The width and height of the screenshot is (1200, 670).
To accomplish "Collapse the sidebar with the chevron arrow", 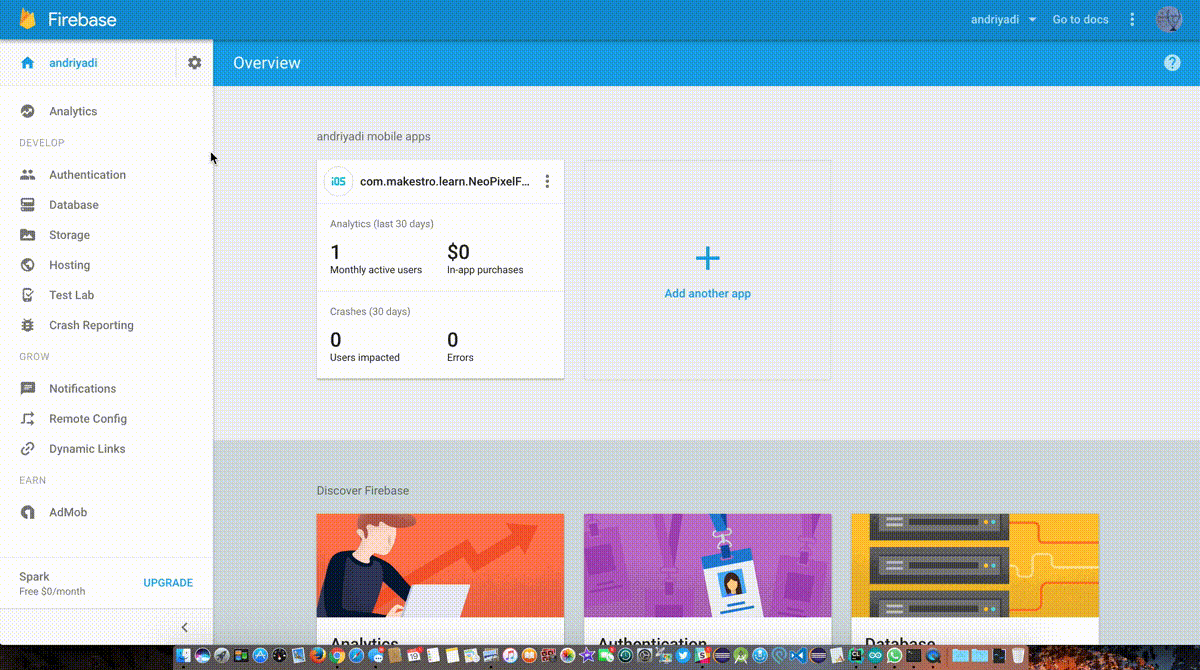I will (x=185, y=627).
